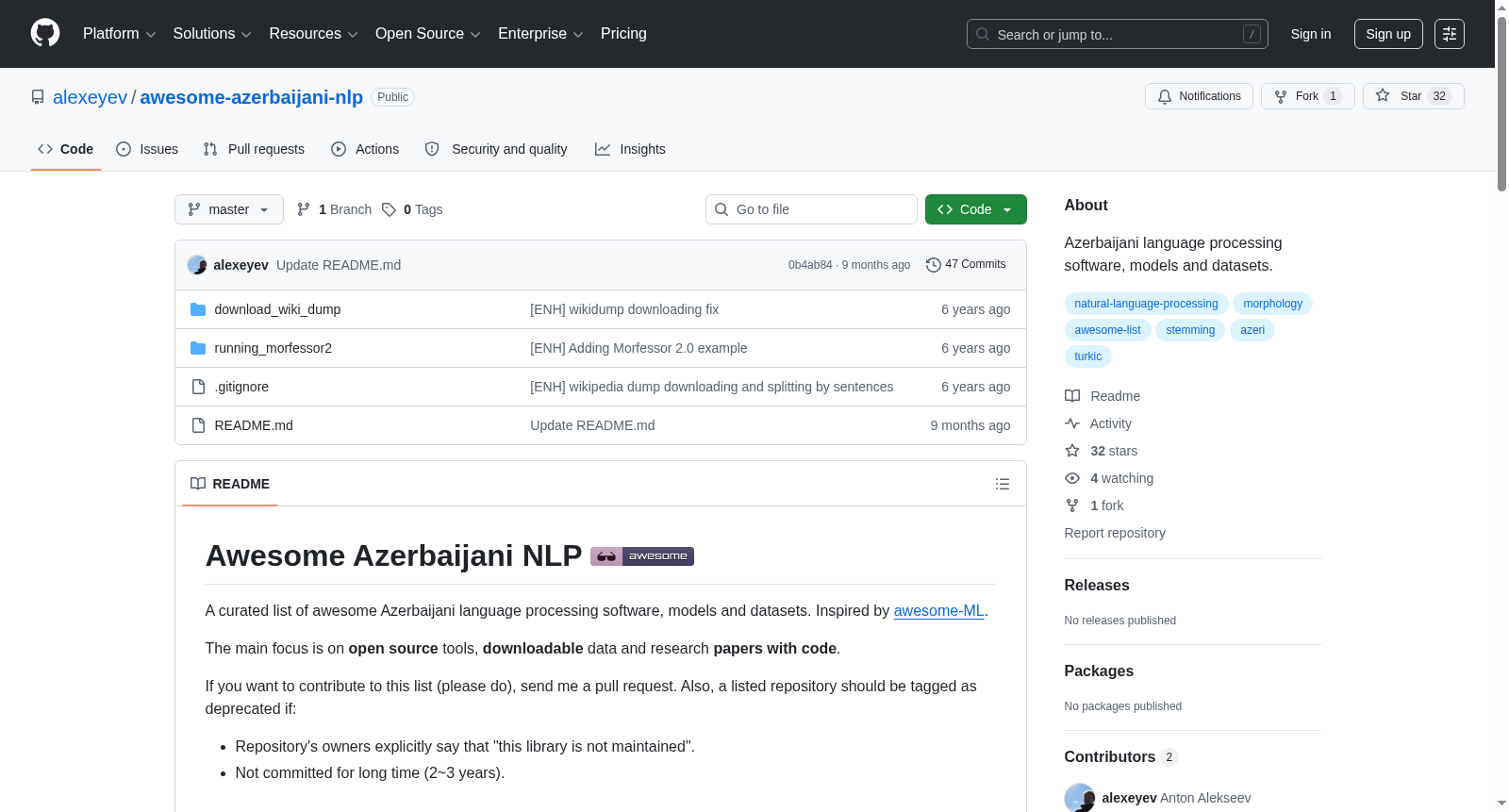
Task: Open 'Update README.md' commit in header row
Action: [x=339, y=265]
